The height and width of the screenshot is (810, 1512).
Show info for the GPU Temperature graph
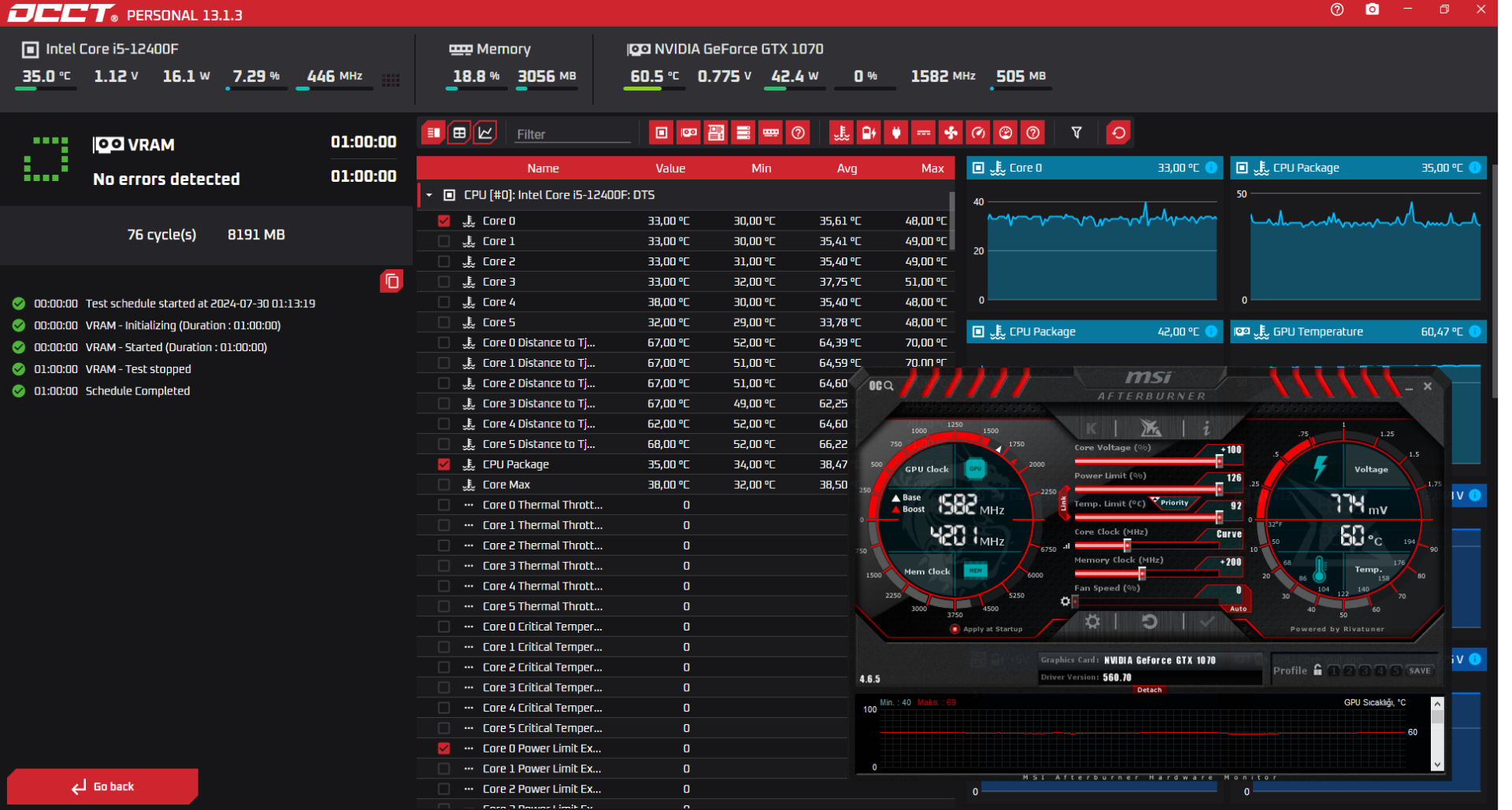tap(1475, 331)
